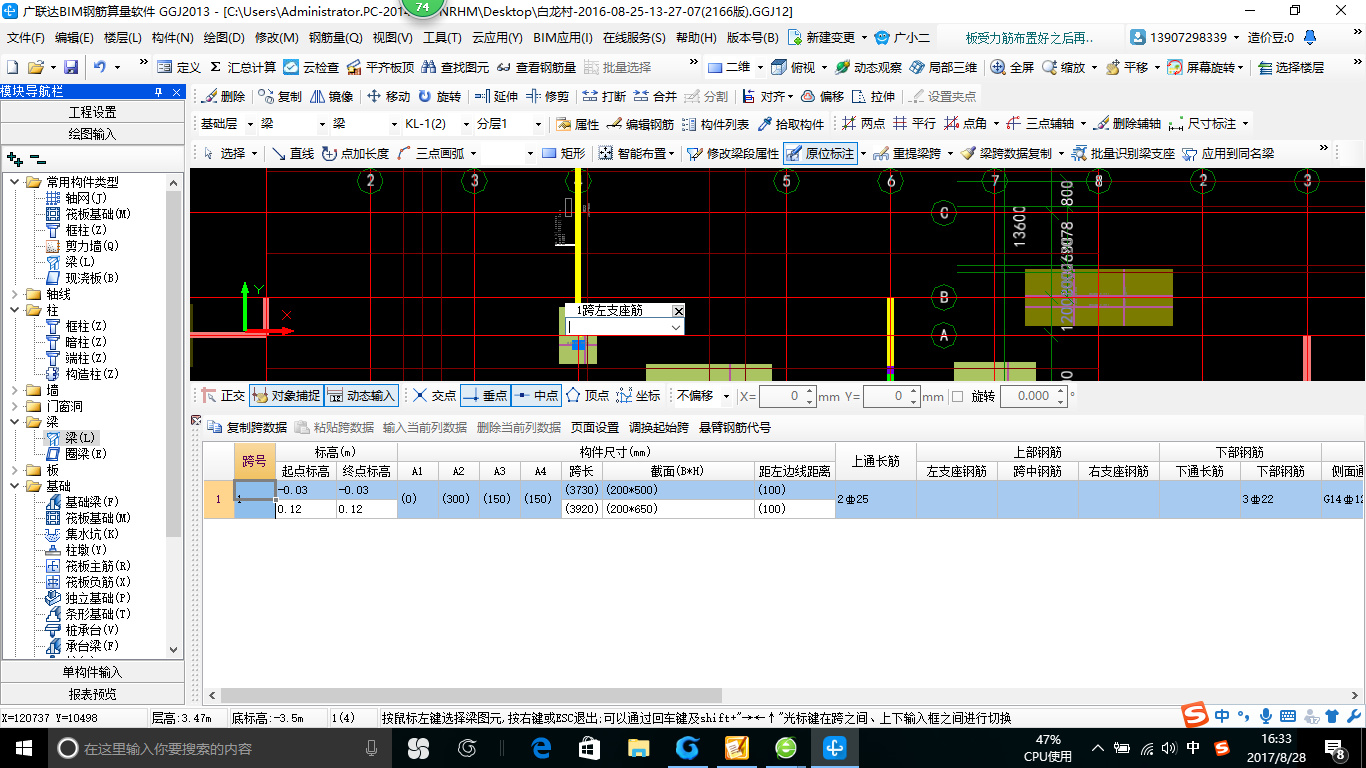Click 调换起始跨 button
This screenshot has width=1366, height=768.
coord(658,428)
